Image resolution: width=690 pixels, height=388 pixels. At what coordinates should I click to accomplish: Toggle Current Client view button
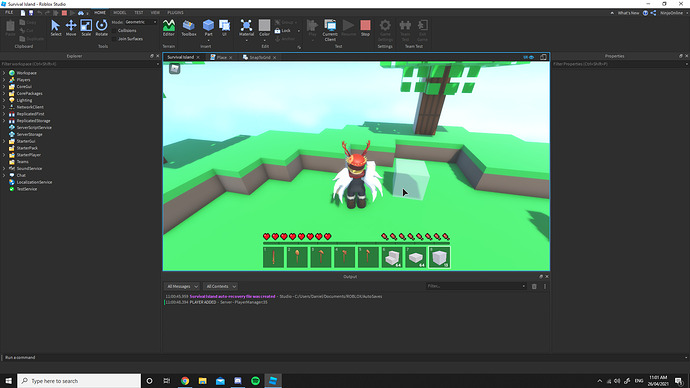click(330, 30)
